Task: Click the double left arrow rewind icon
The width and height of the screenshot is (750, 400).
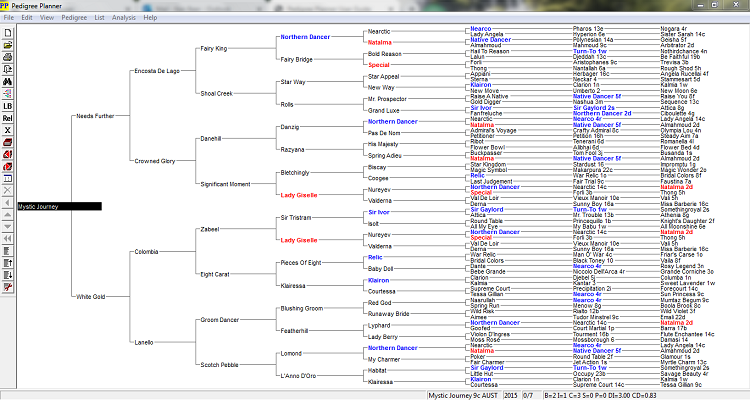Action: (7, 239)
